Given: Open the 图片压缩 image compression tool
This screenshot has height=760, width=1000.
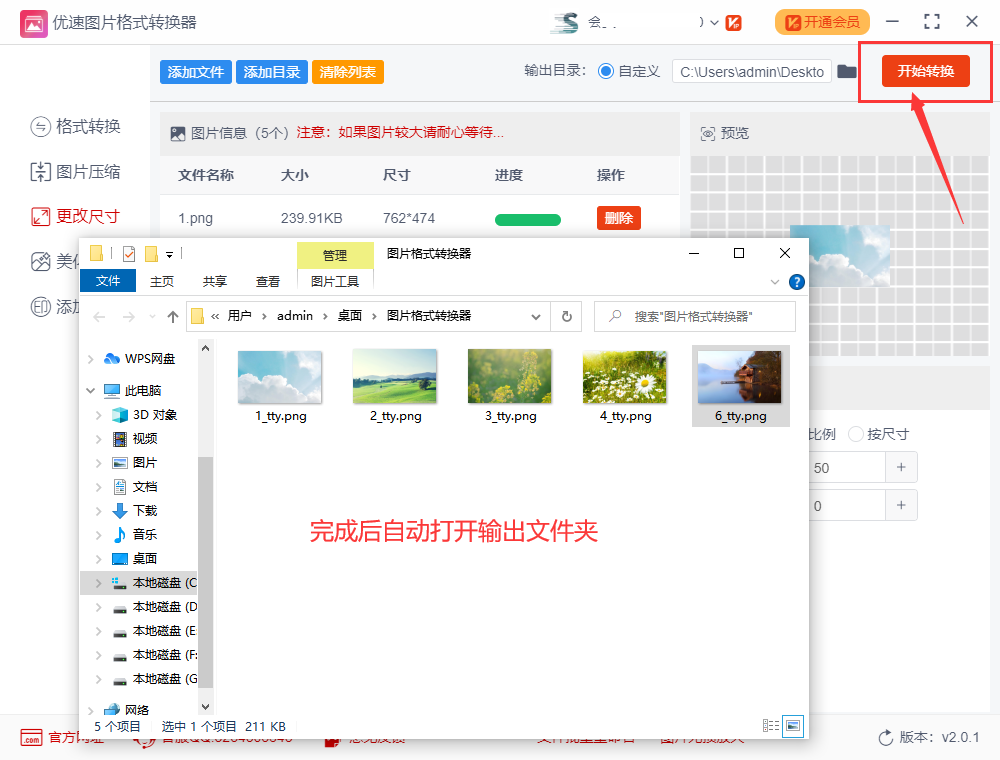Looking at the screenshot, I should pyautogui.click(x=55, y=172).
